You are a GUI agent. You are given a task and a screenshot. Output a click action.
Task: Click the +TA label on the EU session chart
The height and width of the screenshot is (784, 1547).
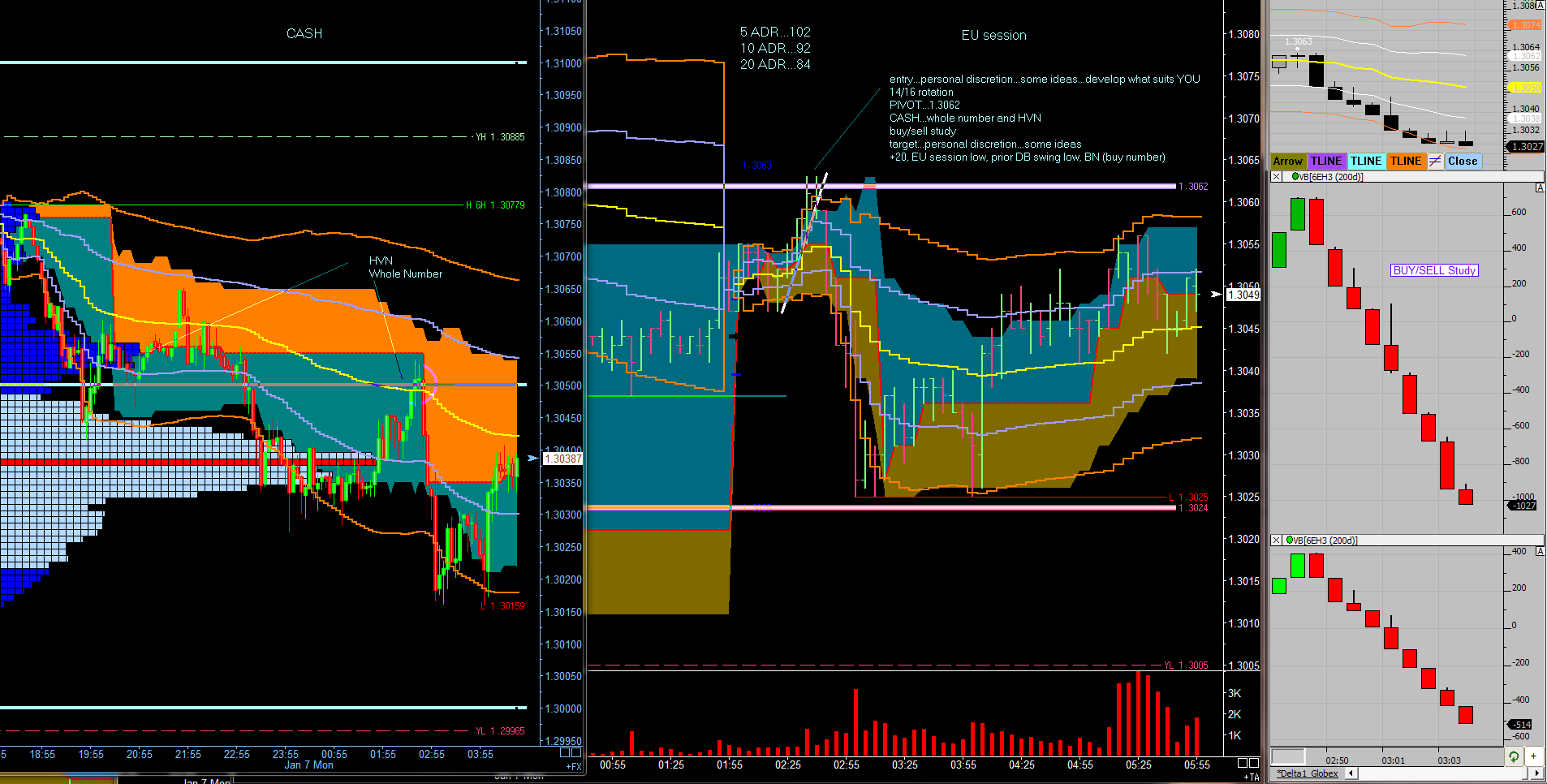[1252, 778]
